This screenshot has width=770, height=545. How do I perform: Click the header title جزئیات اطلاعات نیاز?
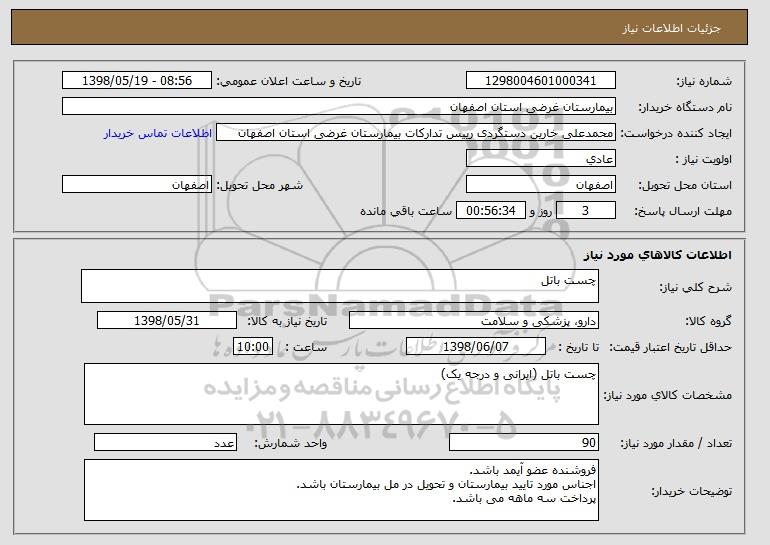coord(671,28)
